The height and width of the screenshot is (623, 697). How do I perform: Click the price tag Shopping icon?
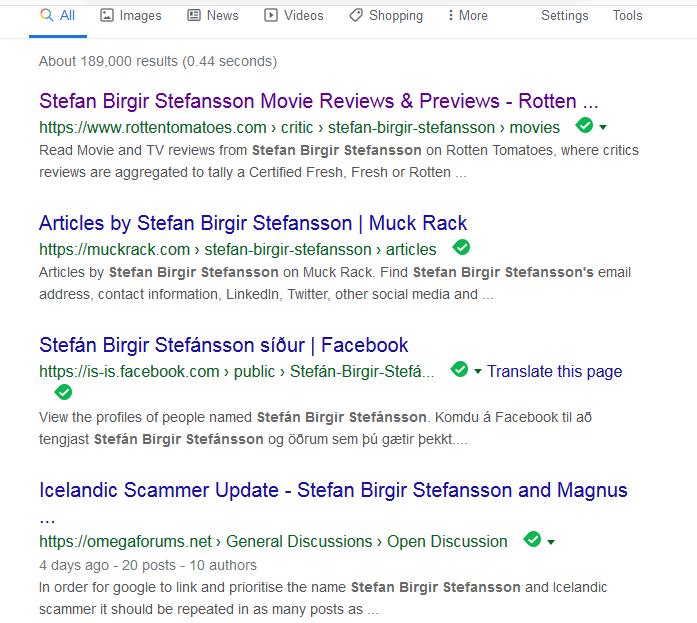pyautogui.click(x=356, y=15)
